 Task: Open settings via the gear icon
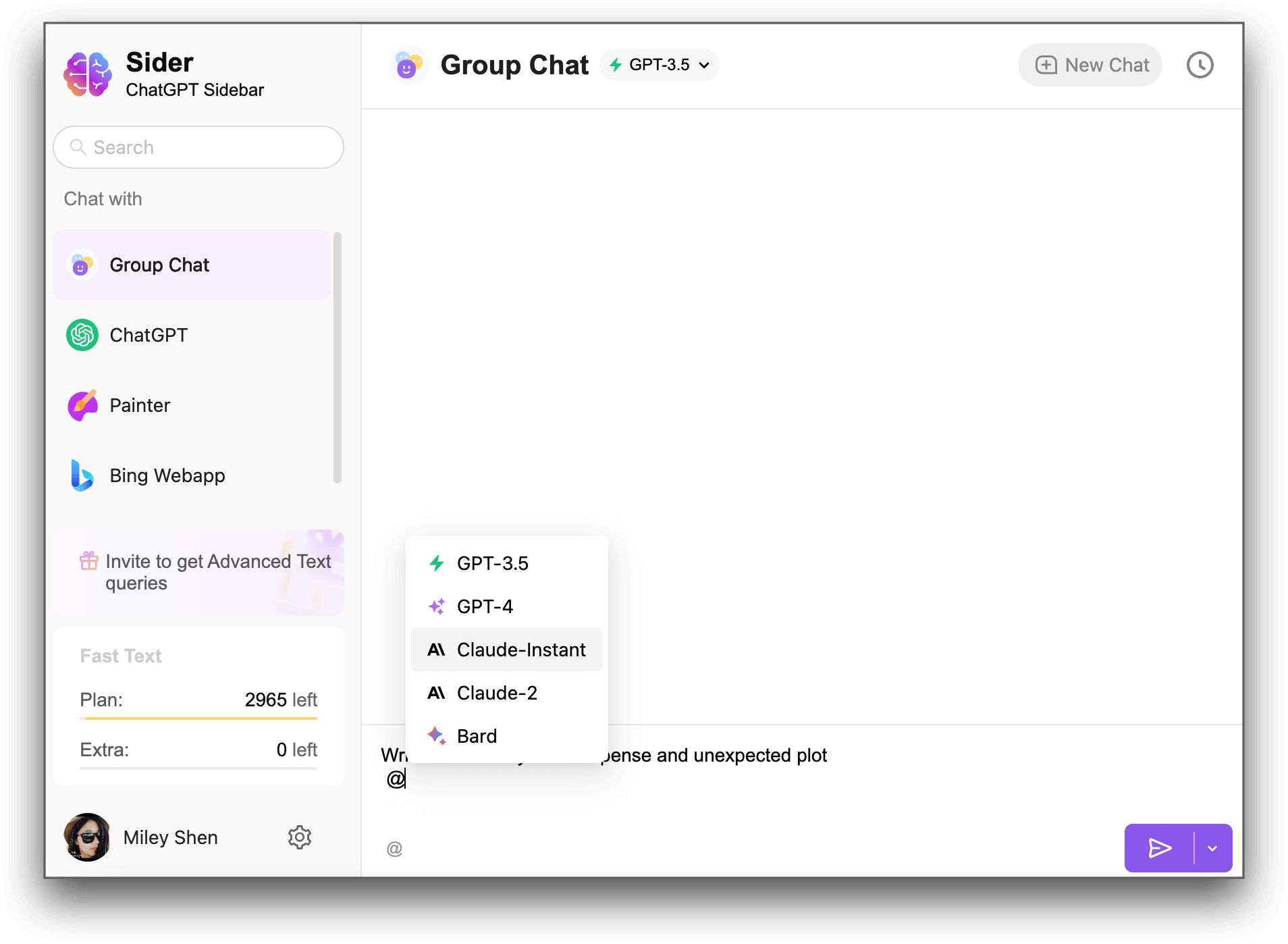tap(300, 837)
